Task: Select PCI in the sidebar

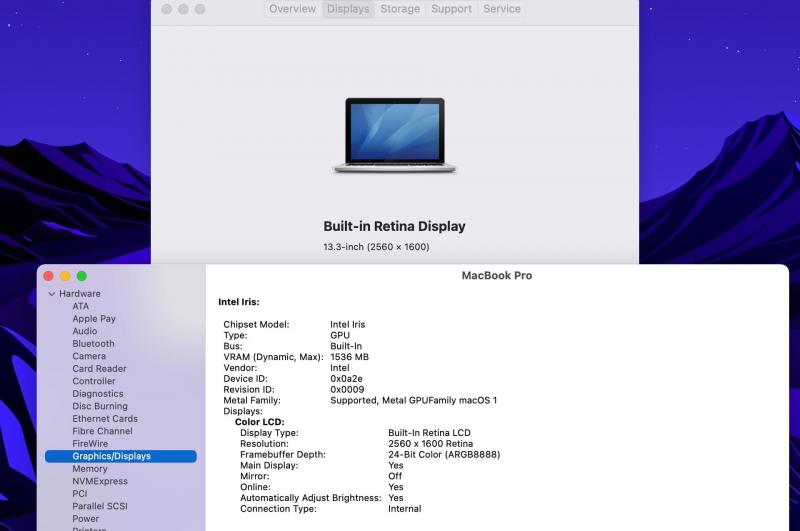Action: click(x=80, y=494)
